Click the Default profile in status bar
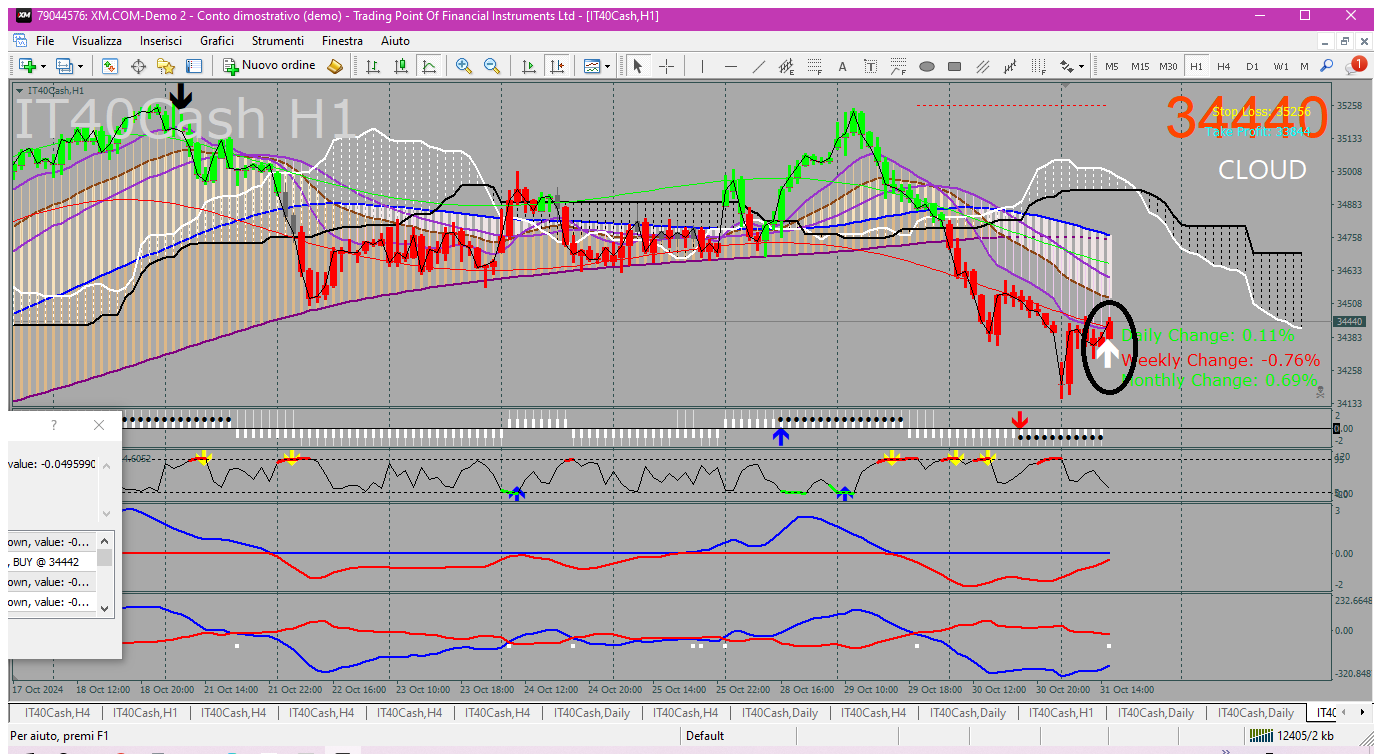The image size is (1382, 754). point(705,736)
